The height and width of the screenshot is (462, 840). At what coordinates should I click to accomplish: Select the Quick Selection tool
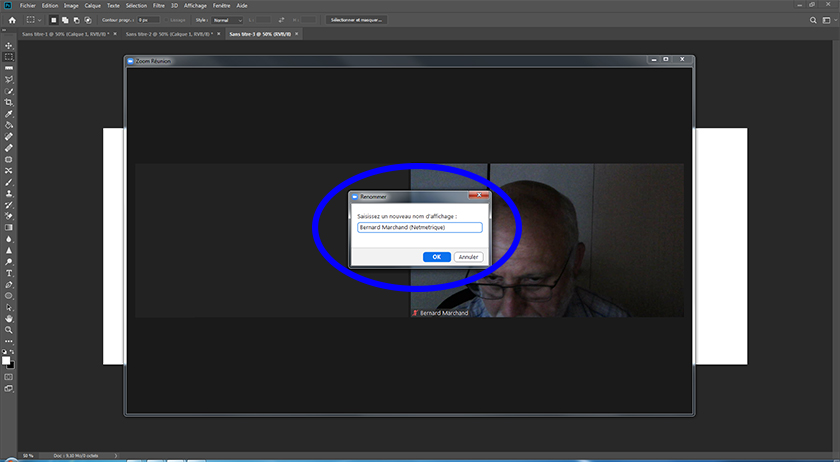pyautogui.click(x=9, y=91)
